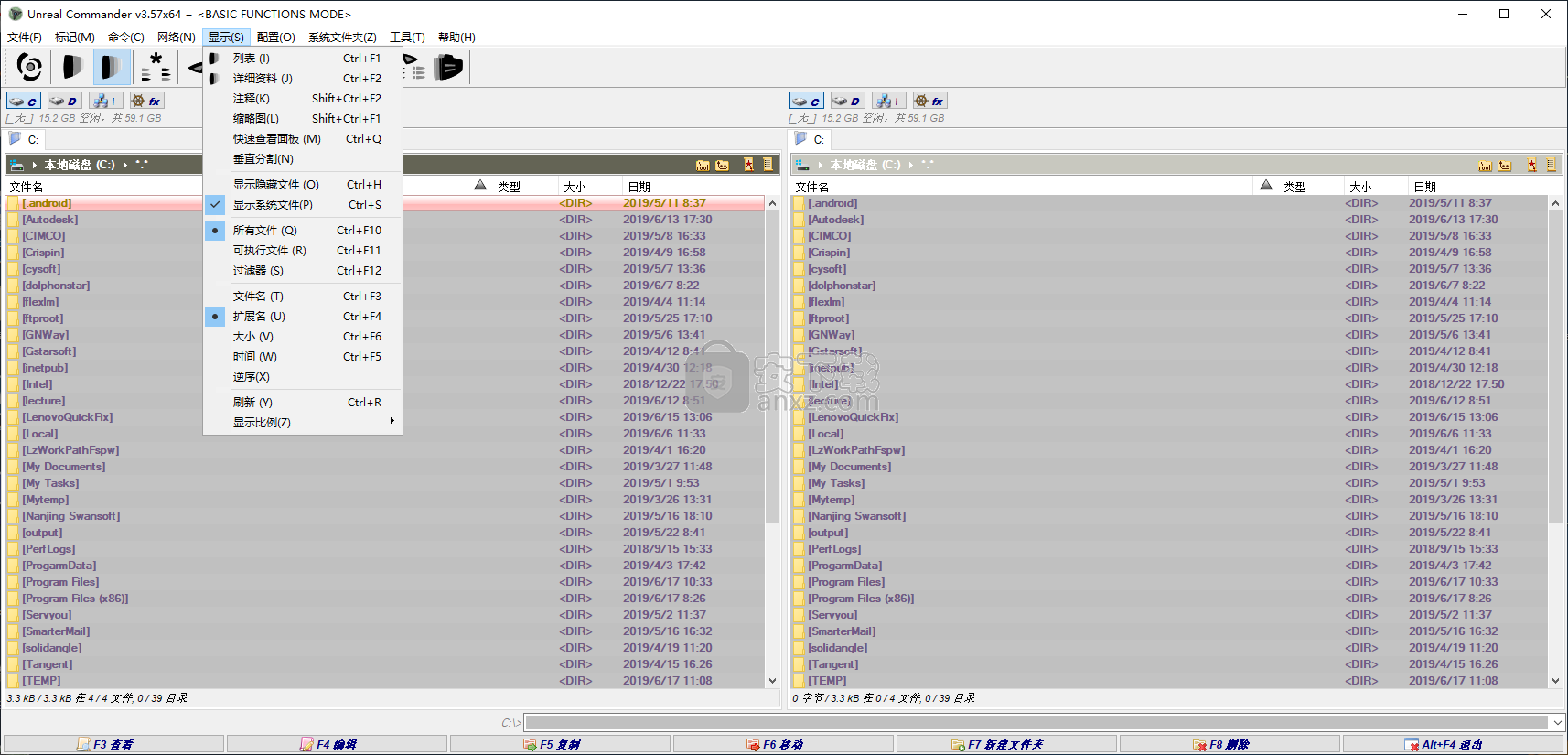Viewport: 1568px width, 755px height.
Task: Toggle checked 显示系统文件(P) option
Action: tap(303, 205)
